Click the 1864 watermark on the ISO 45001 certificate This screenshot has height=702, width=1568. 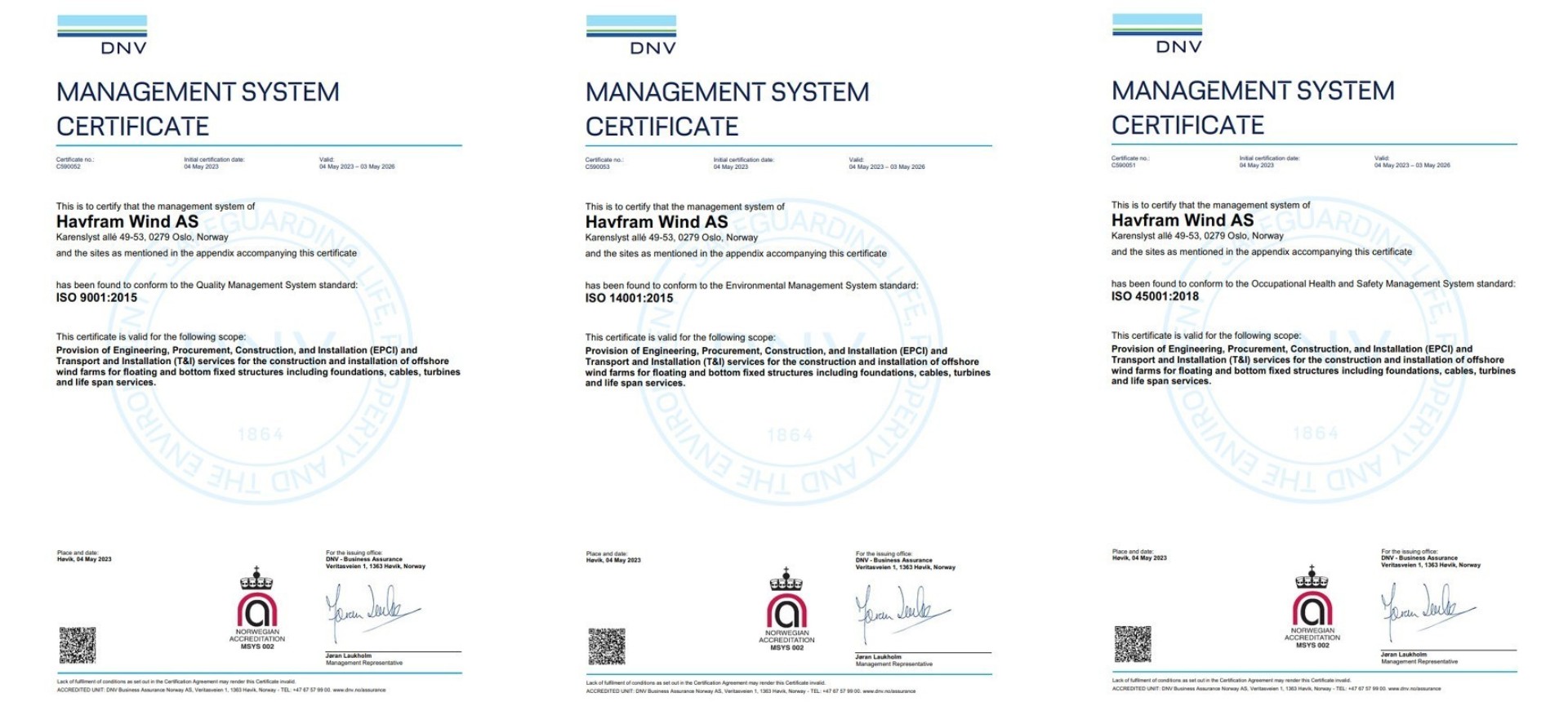(1316, 433)
